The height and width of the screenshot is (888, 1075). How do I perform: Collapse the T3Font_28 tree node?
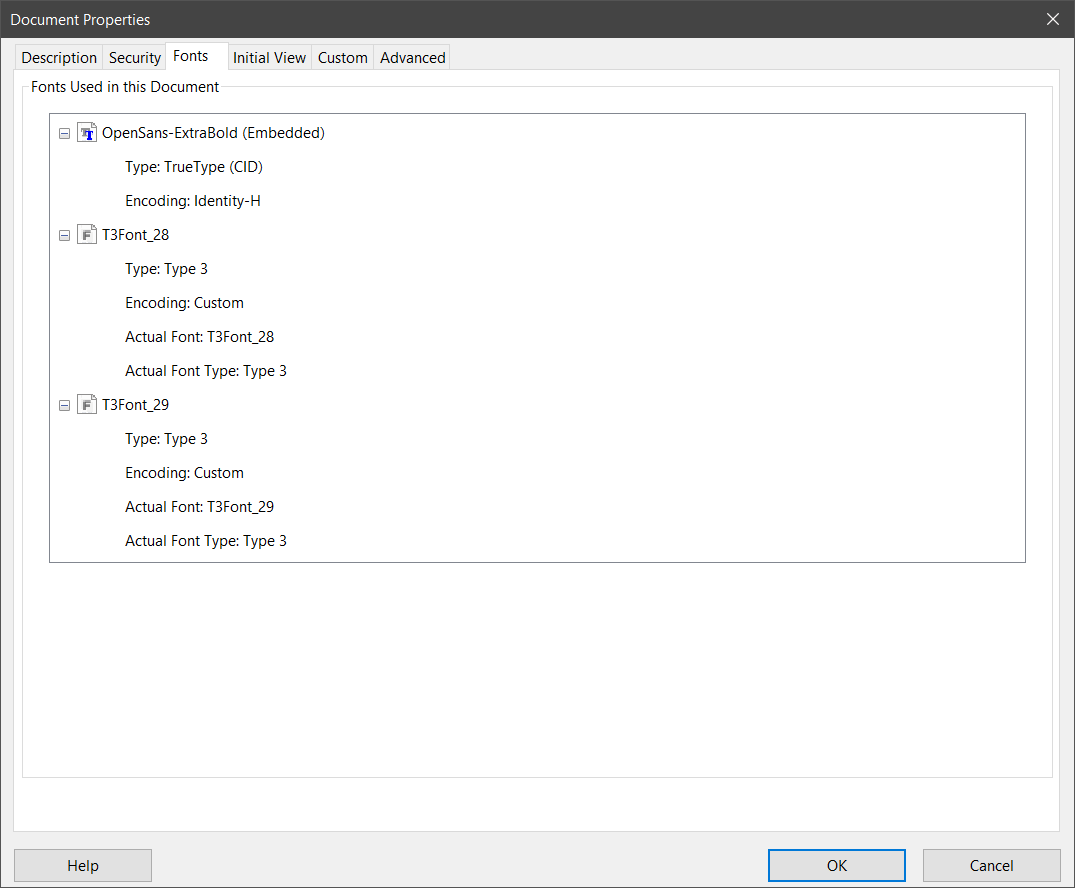64,236
